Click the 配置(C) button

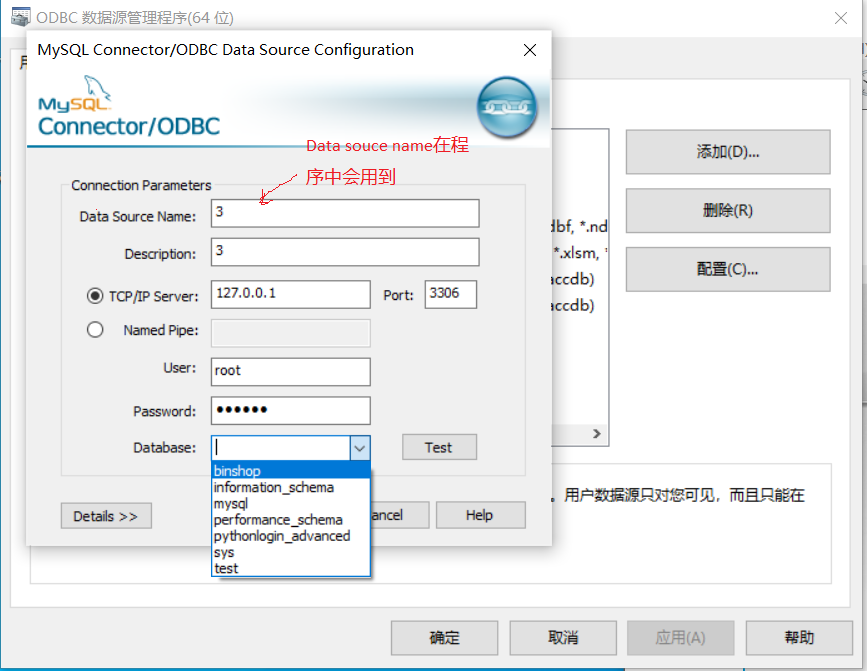[x=727, y=269]
